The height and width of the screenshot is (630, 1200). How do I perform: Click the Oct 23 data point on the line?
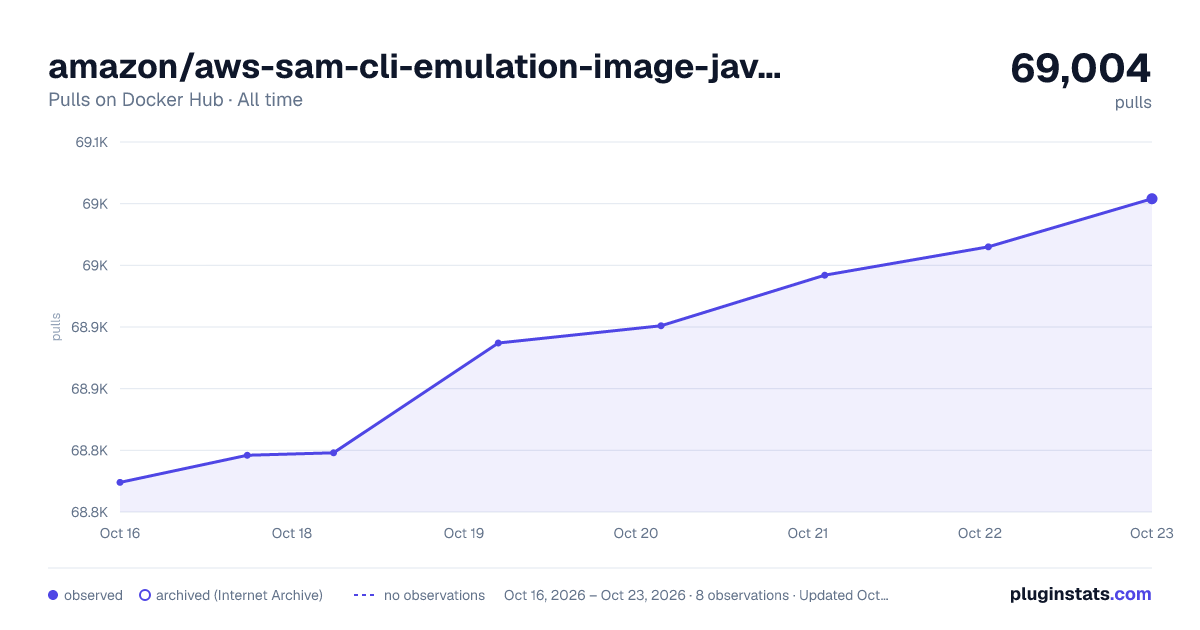pos(1152,199)
